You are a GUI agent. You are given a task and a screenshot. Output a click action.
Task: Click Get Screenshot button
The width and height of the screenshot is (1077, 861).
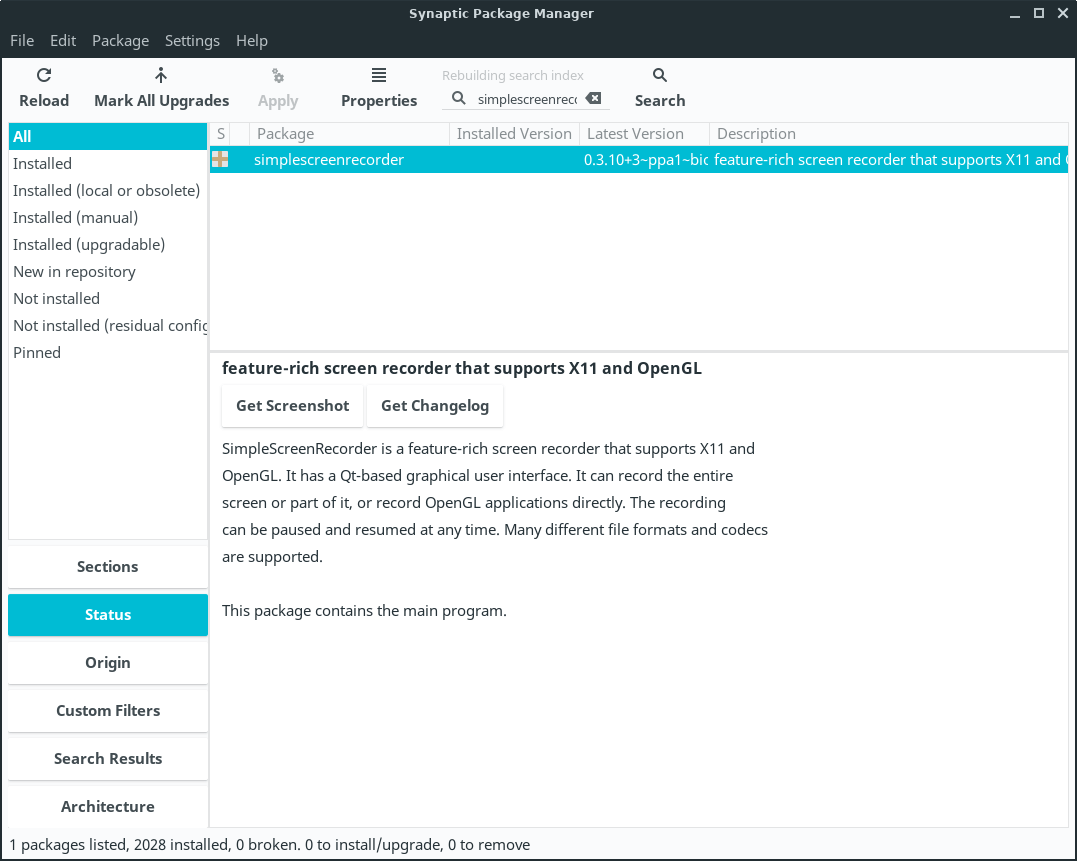pyautogui.click(x=293, y=406)
